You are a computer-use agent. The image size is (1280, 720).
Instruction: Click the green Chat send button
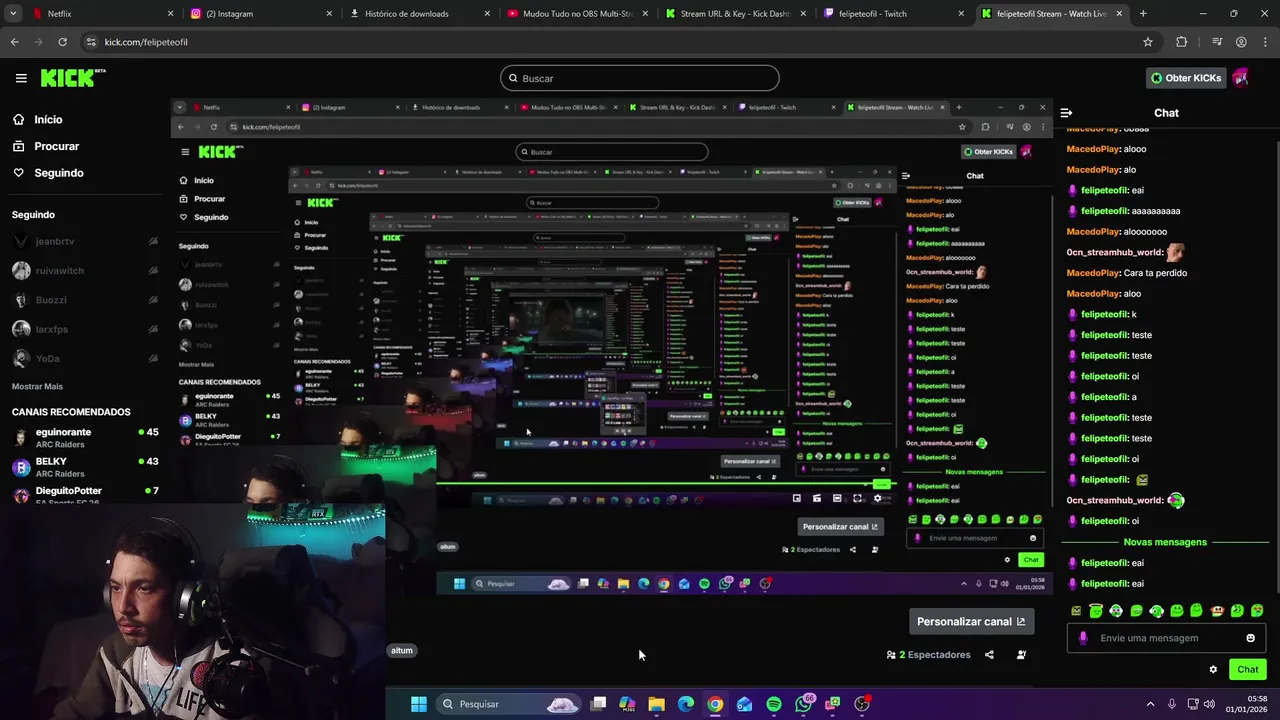click(1247, 670)
